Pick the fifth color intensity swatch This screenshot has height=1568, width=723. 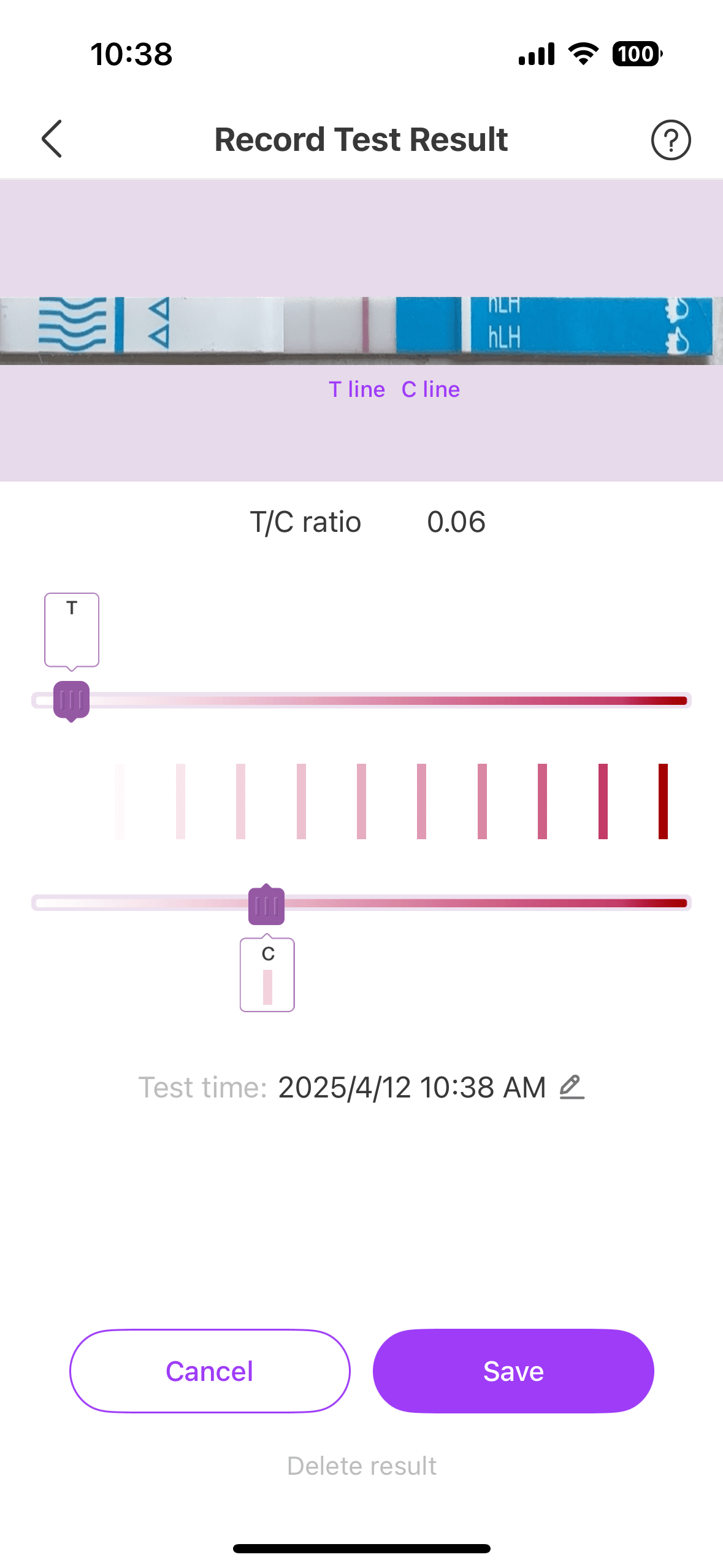tap(362, 801)
